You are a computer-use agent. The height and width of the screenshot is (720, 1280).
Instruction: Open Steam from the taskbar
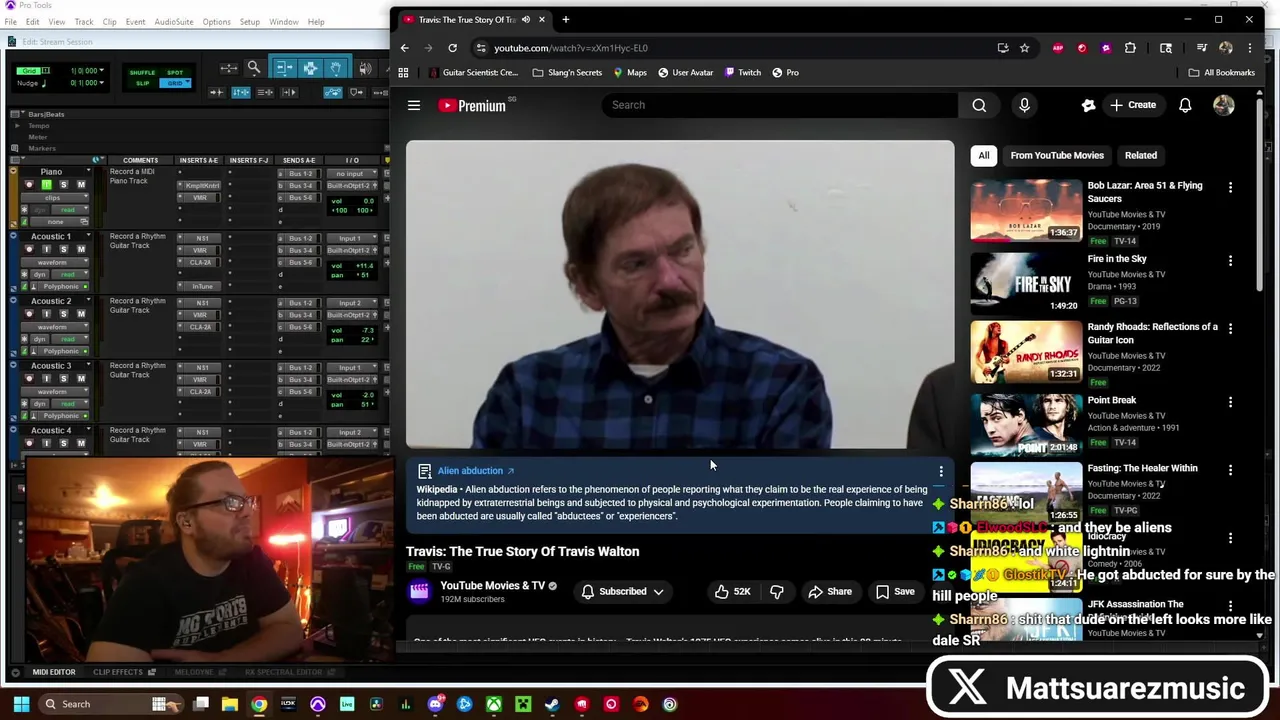552,704
